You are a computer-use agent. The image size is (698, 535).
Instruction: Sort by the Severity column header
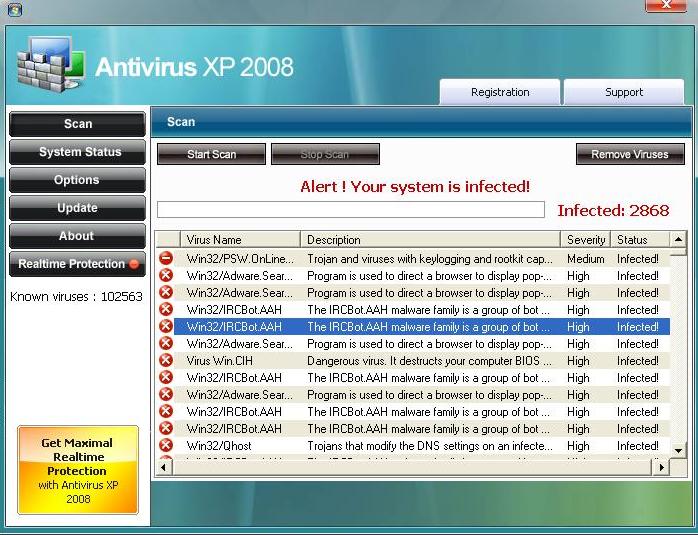[585, 239]
